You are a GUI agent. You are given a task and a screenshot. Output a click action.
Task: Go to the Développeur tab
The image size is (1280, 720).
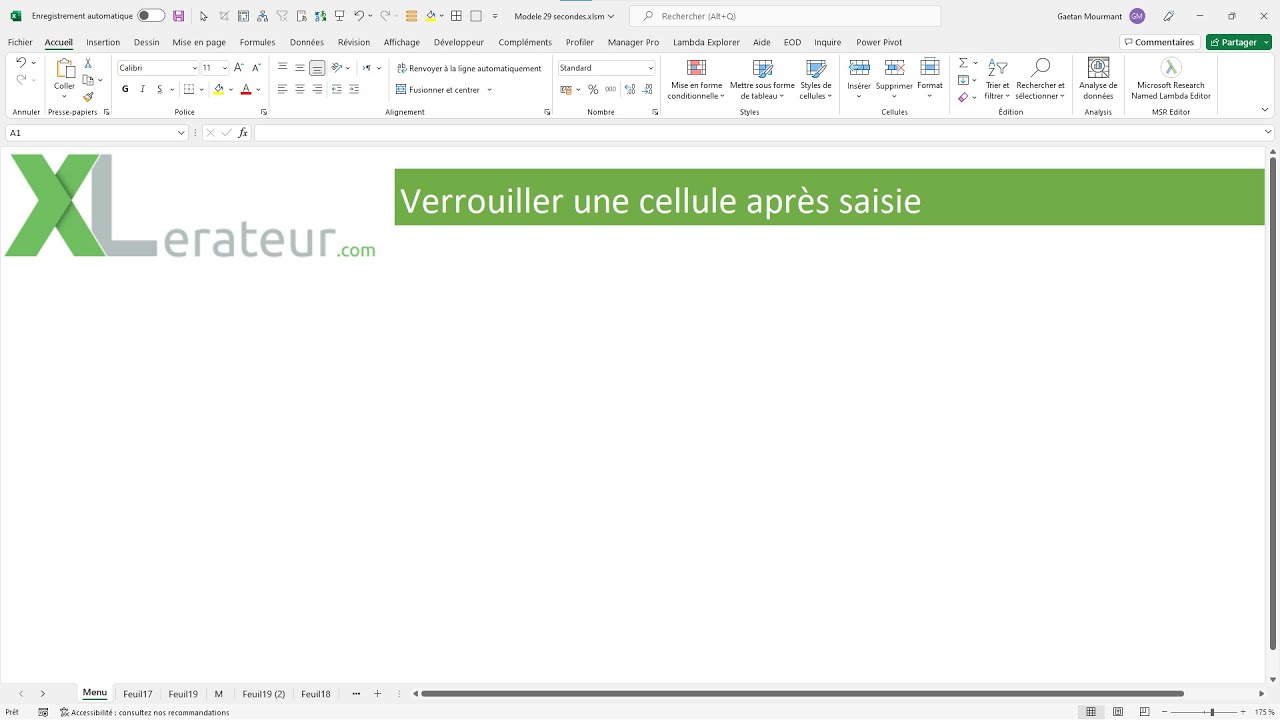[x=459, y=42]
